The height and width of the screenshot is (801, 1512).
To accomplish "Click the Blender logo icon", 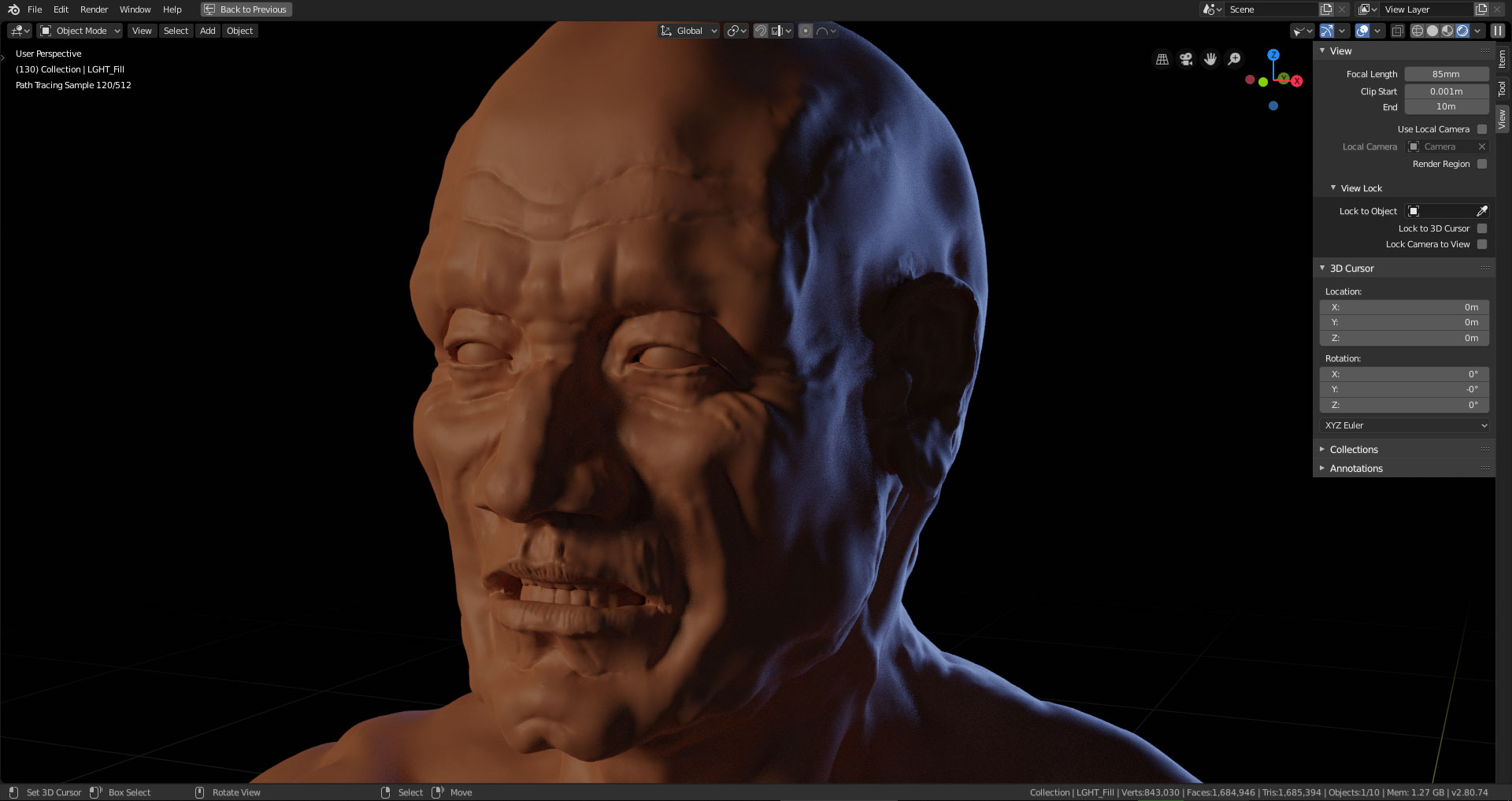I will [x=13, y=9].
